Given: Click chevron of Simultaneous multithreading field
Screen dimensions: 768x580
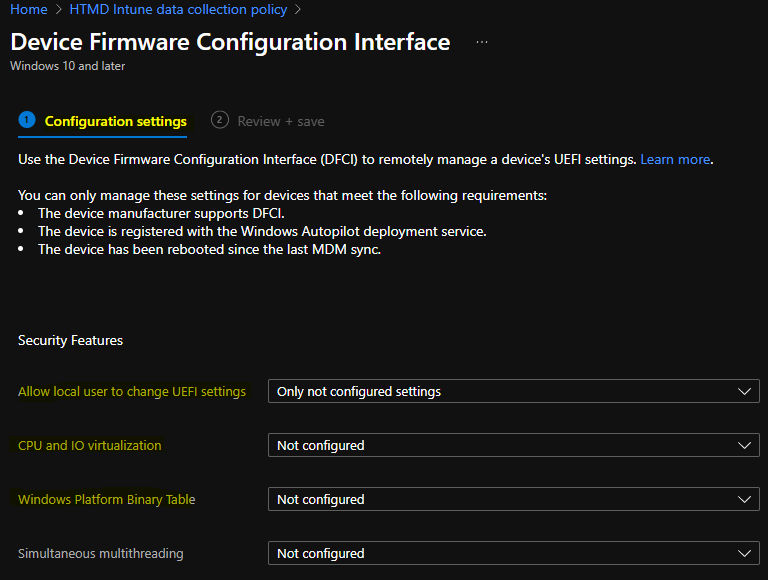Looking at the screenshot, I should coord(744,553).
